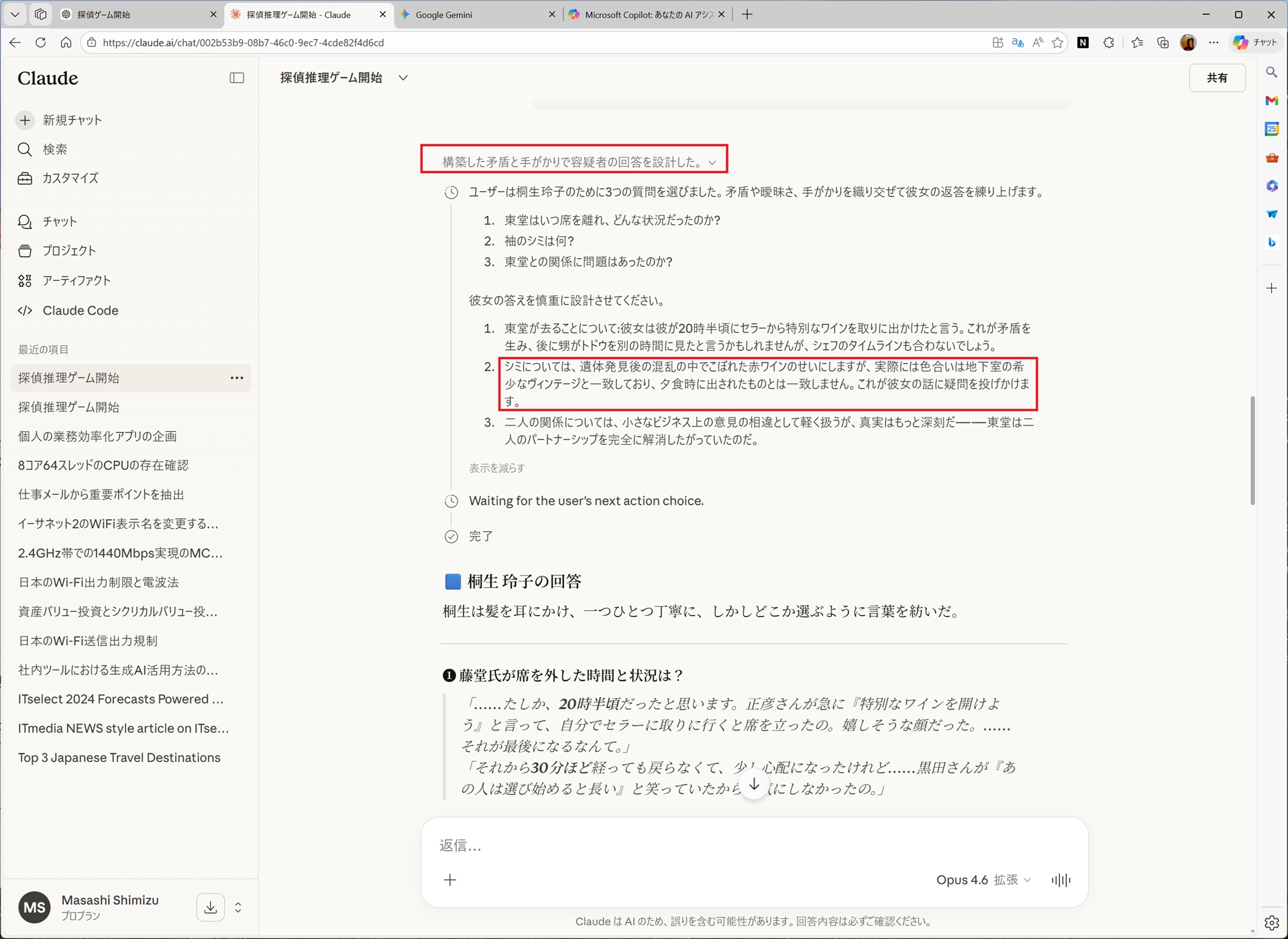Click the 共有 share button
Image resolution: width=1288 pixels, height=939 pixels.
[1217, 77]
